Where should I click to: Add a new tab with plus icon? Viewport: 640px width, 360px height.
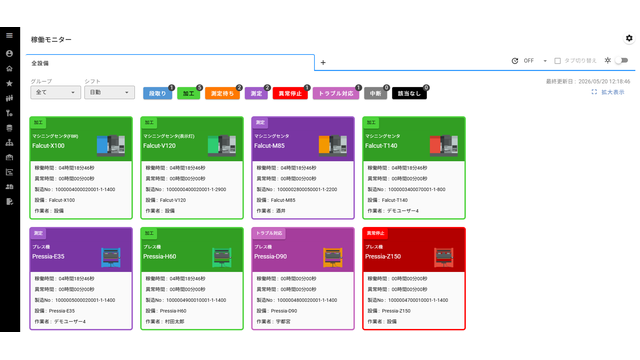click(x=323, y=62)
